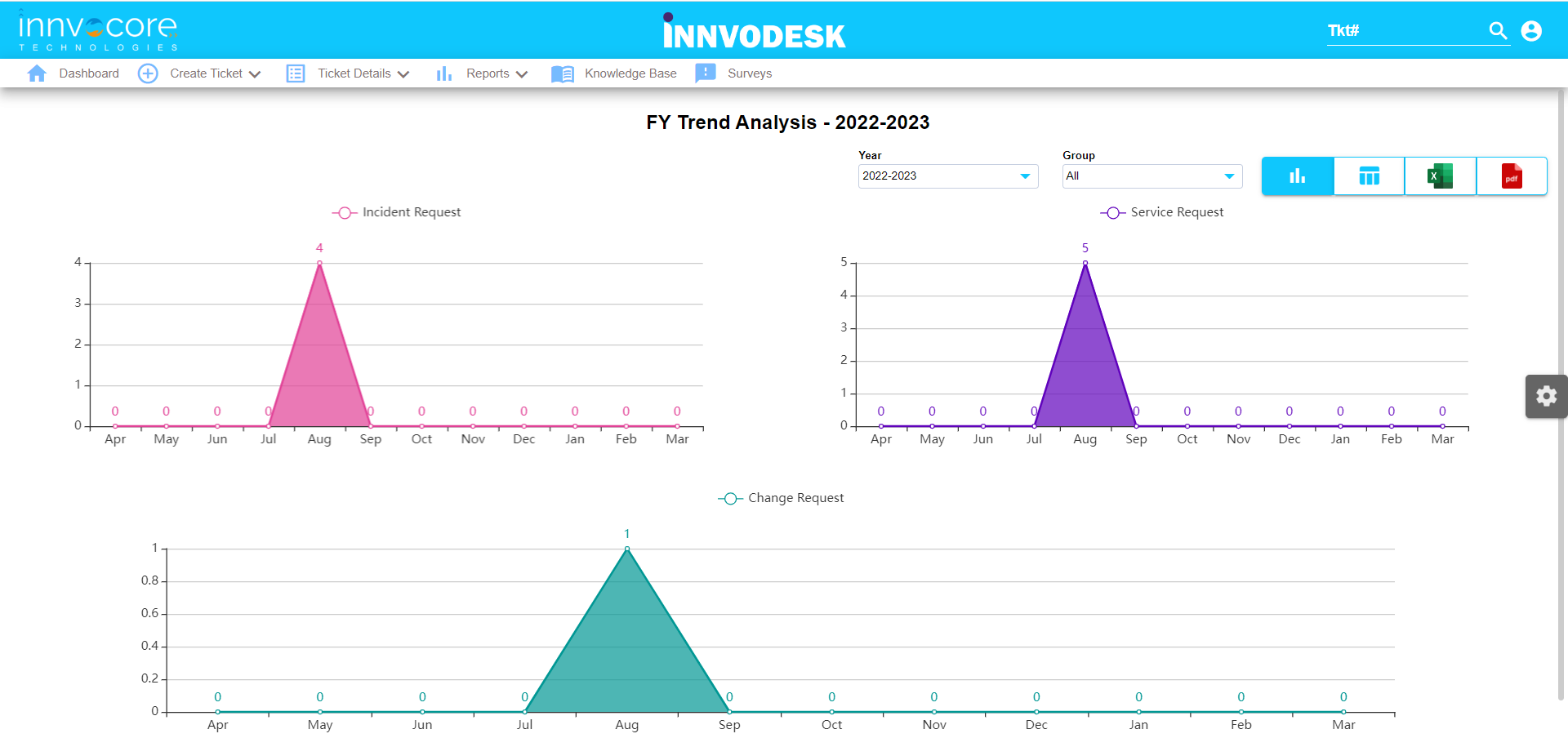Open the user account profile icon
The height and width of the screenshot is (747, 1568).
pos(1531,31)
